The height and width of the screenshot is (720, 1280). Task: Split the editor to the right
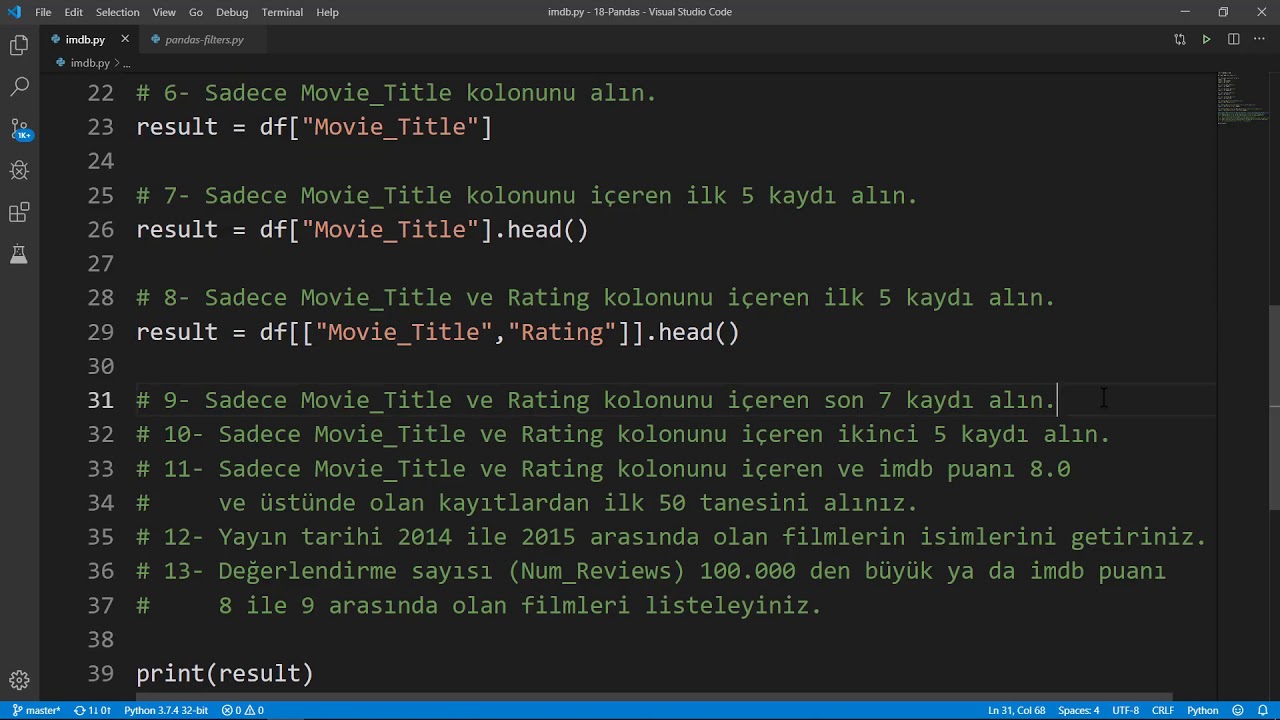point(1233,39)
